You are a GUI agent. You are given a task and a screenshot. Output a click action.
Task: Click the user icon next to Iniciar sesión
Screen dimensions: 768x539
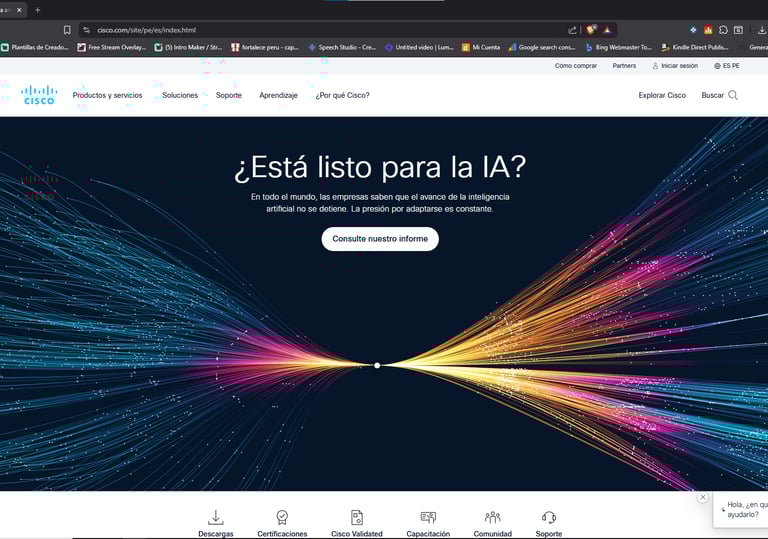click(x=655, y=66)
